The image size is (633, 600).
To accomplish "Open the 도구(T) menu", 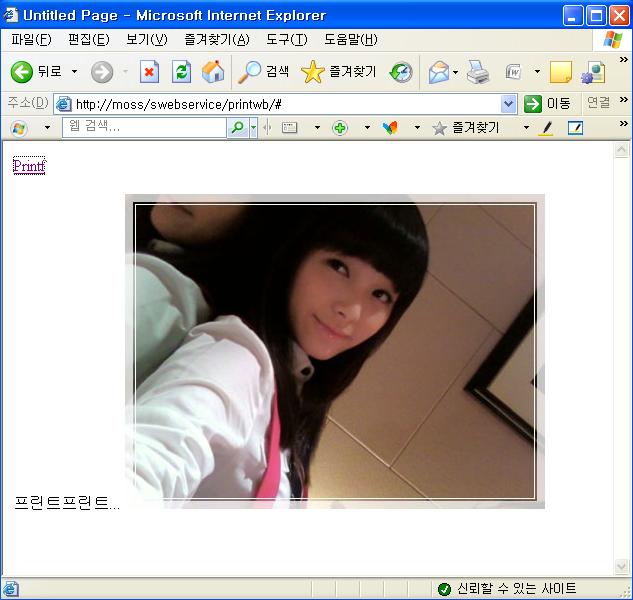I will (286, 40).
